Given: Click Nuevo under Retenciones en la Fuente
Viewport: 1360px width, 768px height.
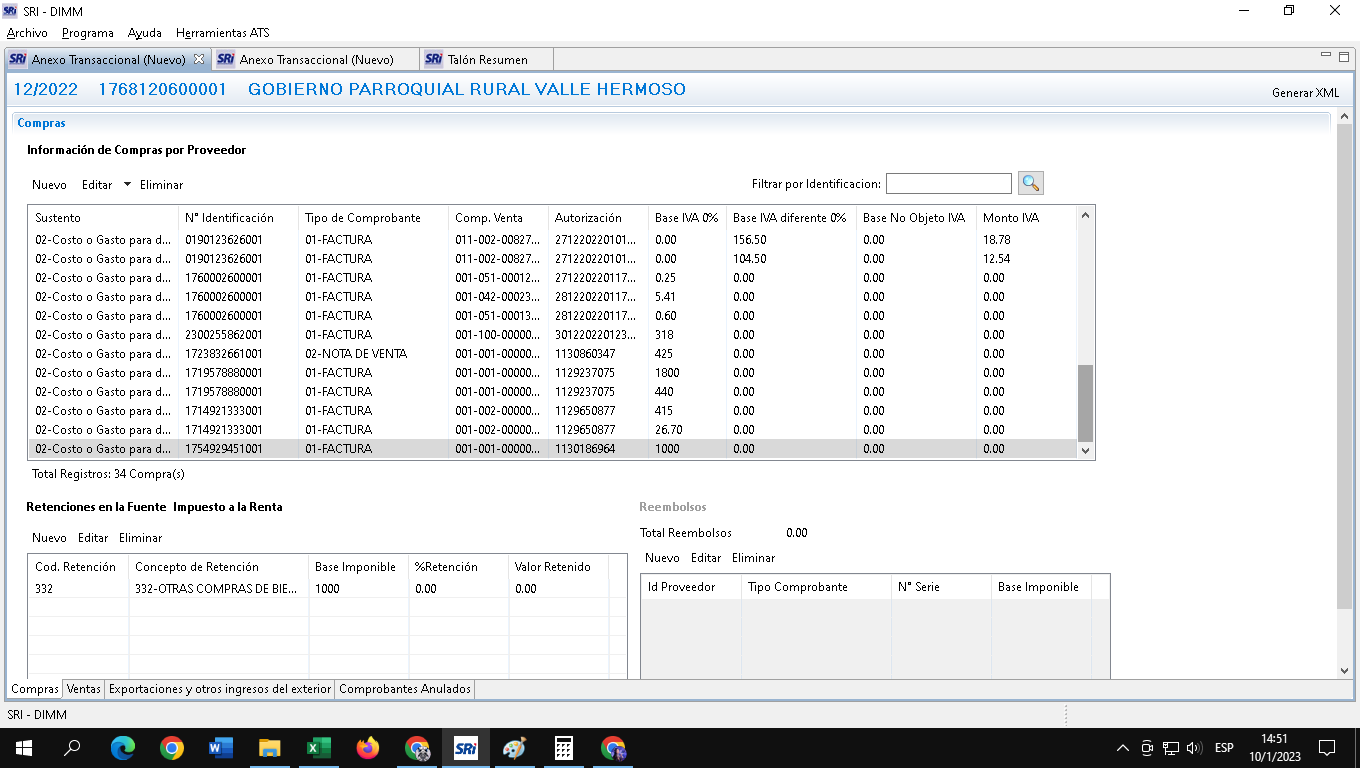Looking at the screenshot, I should 49,538.
